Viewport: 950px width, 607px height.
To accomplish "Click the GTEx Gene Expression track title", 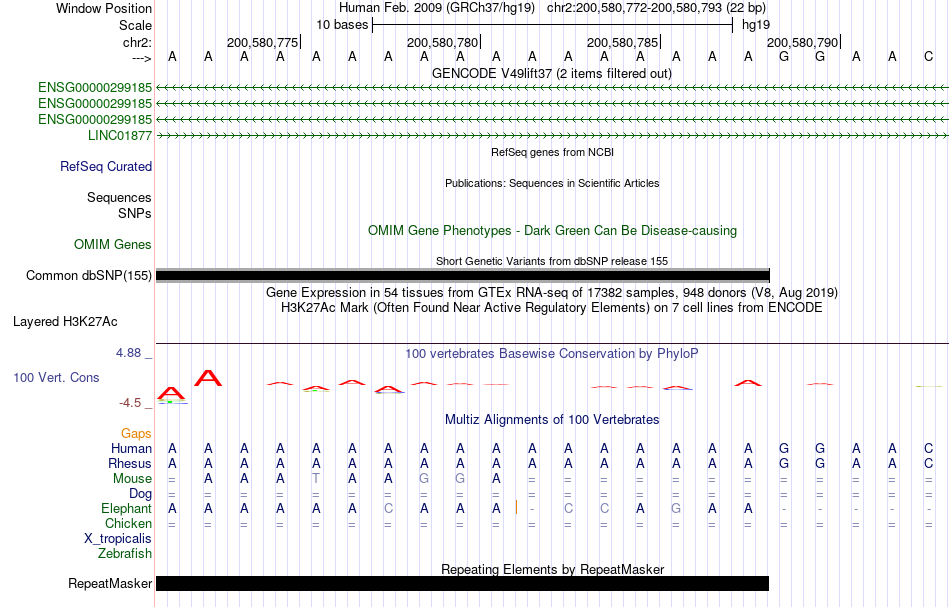I will tap(552, 293).
